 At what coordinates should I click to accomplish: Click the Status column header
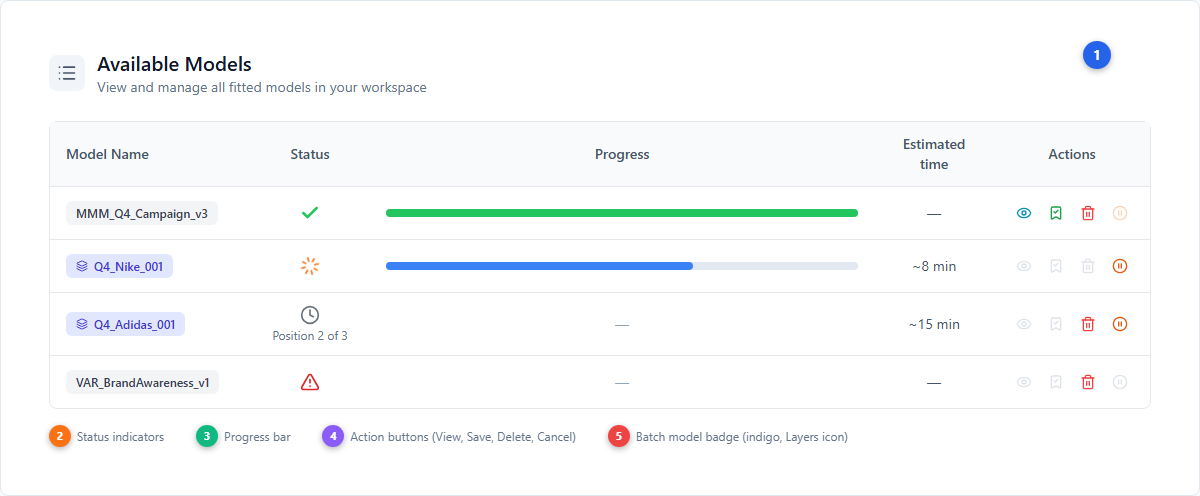point(310,154)
